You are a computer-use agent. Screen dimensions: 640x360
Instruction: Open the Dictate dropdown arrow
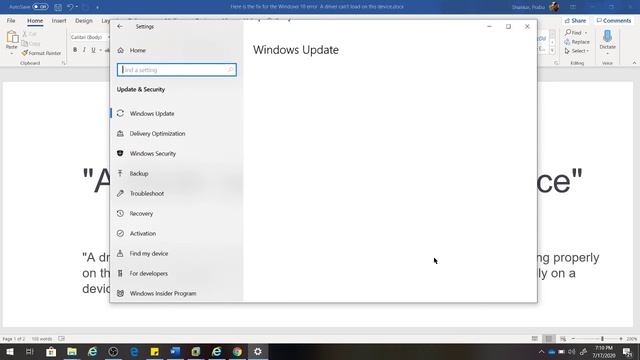pos(607,54)
